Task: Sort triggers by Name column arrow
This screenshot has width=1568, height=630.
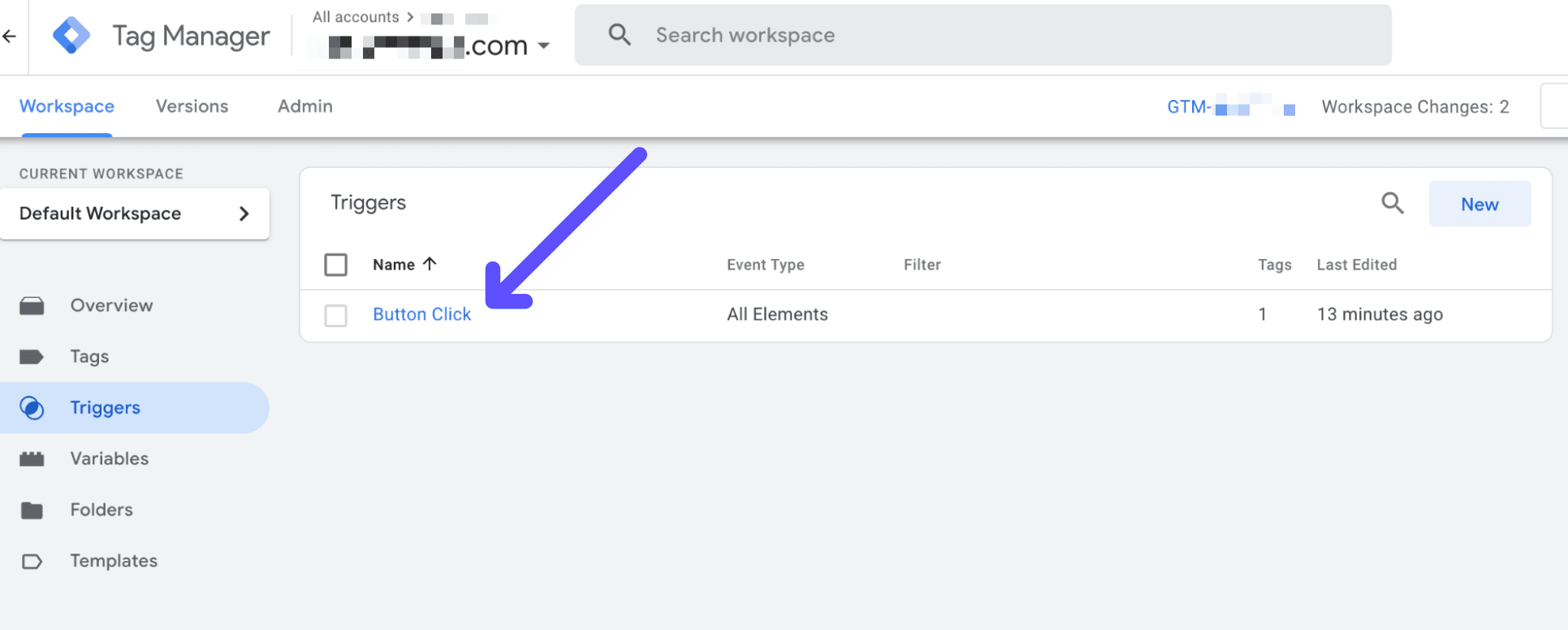Action: pyautogui.click(x=430, y=264)
